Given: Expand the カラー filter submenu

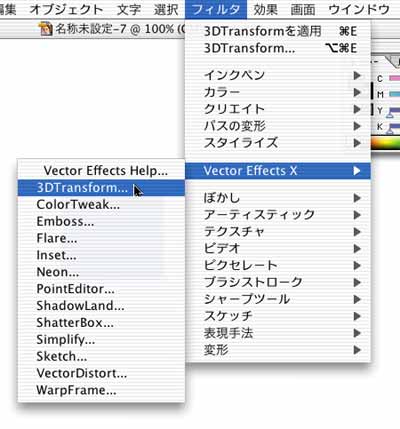Looking at the screenshot, I should click(278, 92).
